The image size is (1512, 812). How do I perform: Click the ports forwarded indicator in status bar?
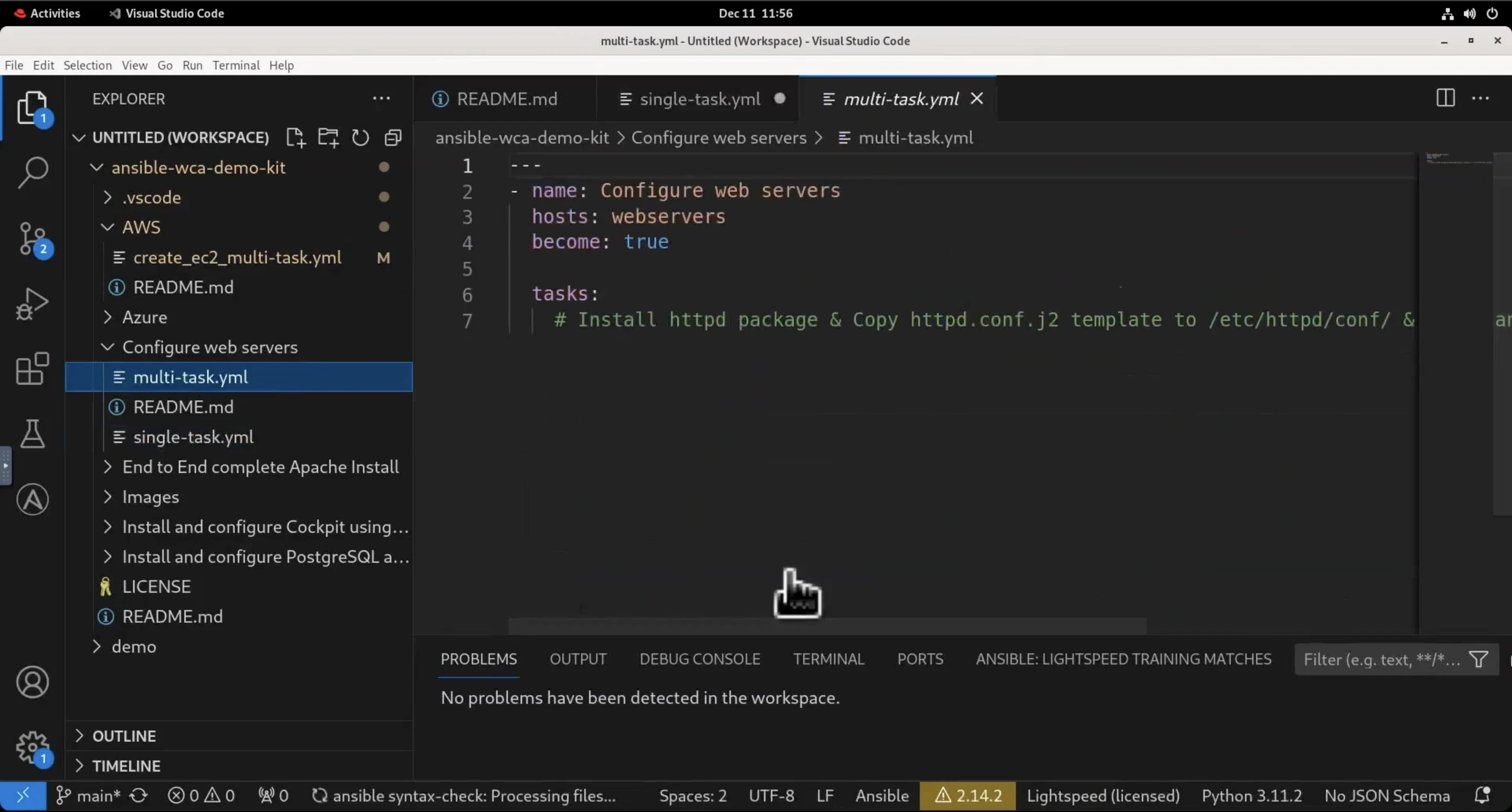point(273,796)
